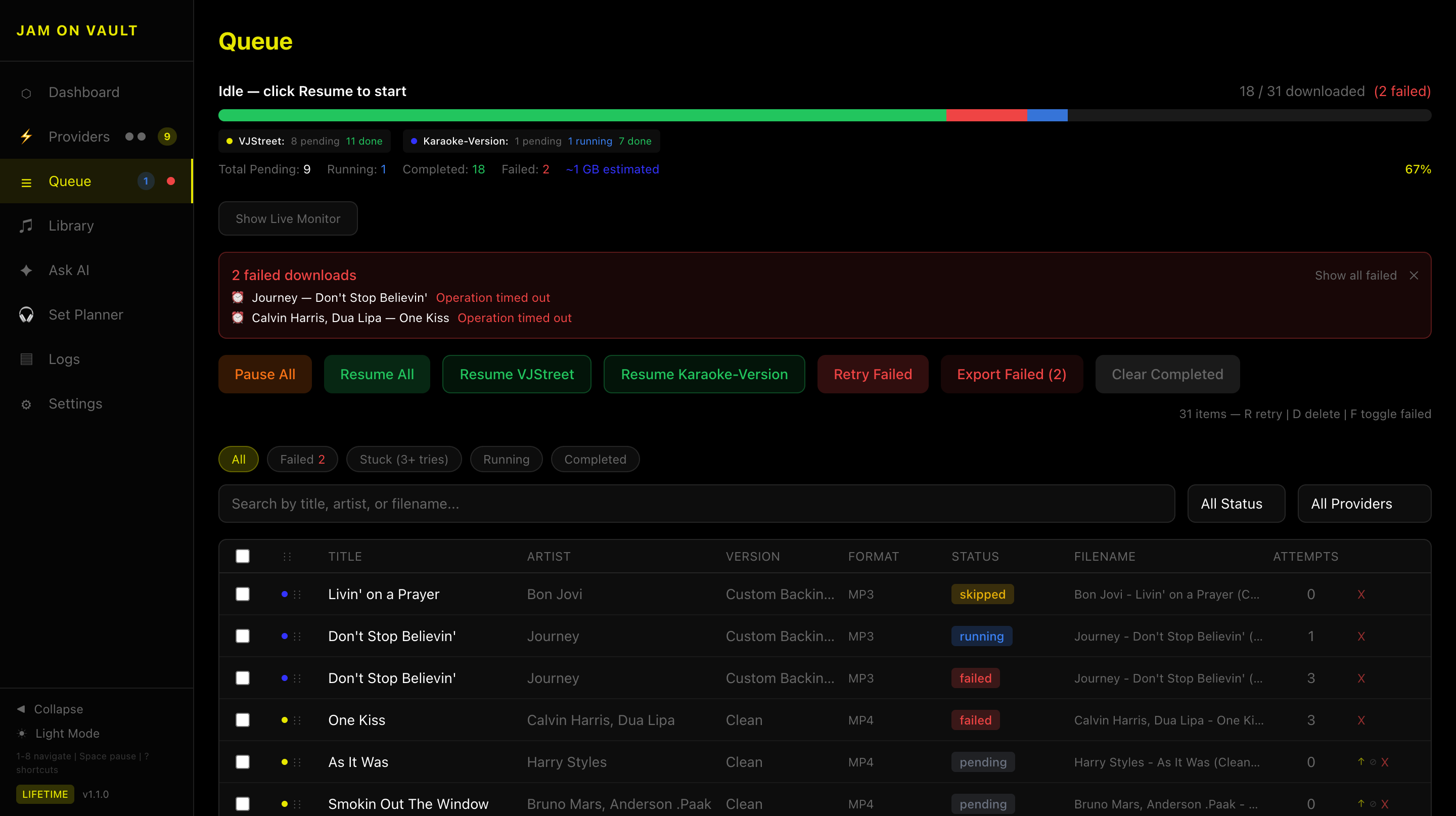
Task: Filter by Failed 2 pill
Action: (302, 460)
